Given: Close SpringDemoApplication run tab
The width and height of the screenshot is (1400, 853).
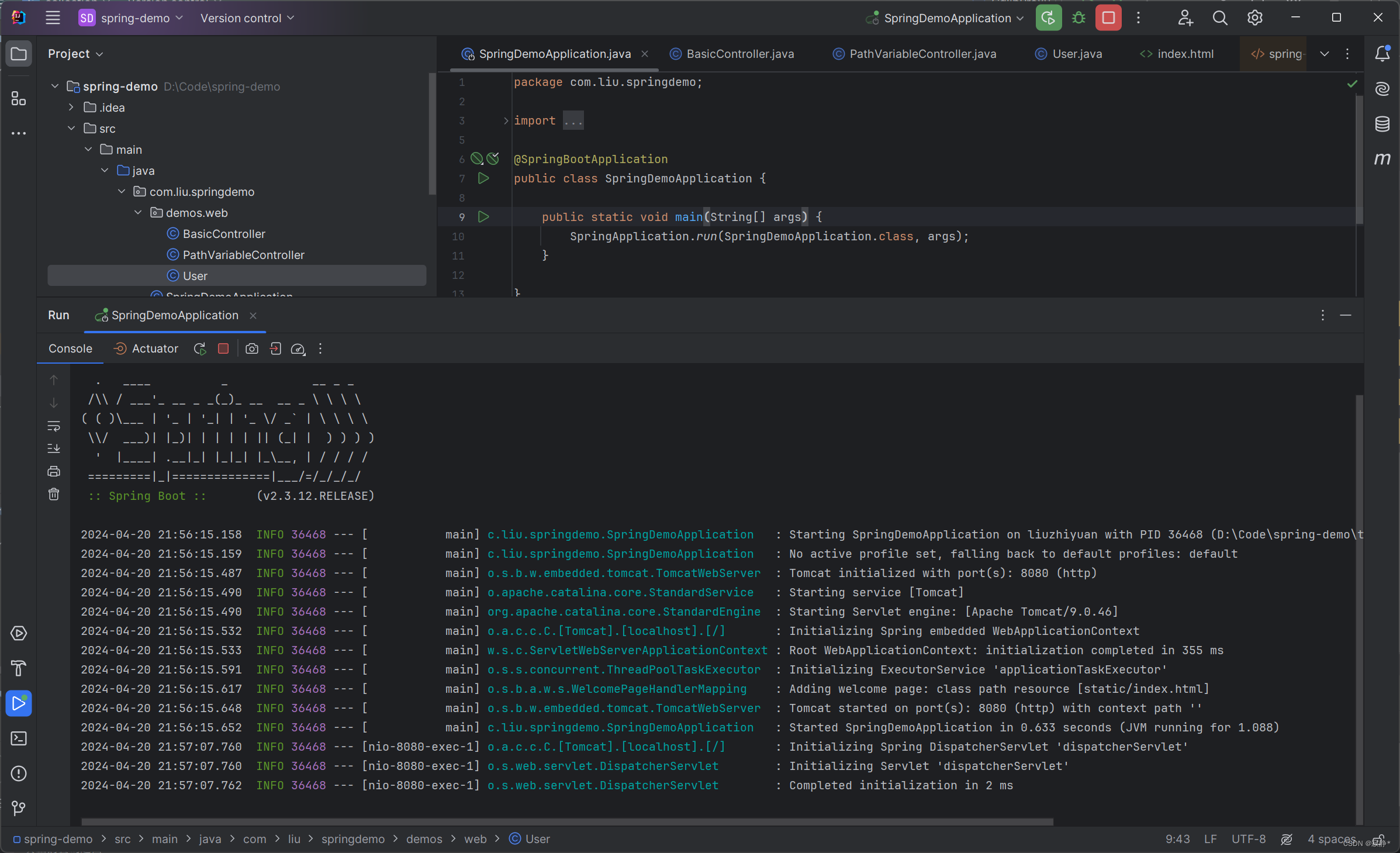Looking at the screenshot, I should (253, 316).
